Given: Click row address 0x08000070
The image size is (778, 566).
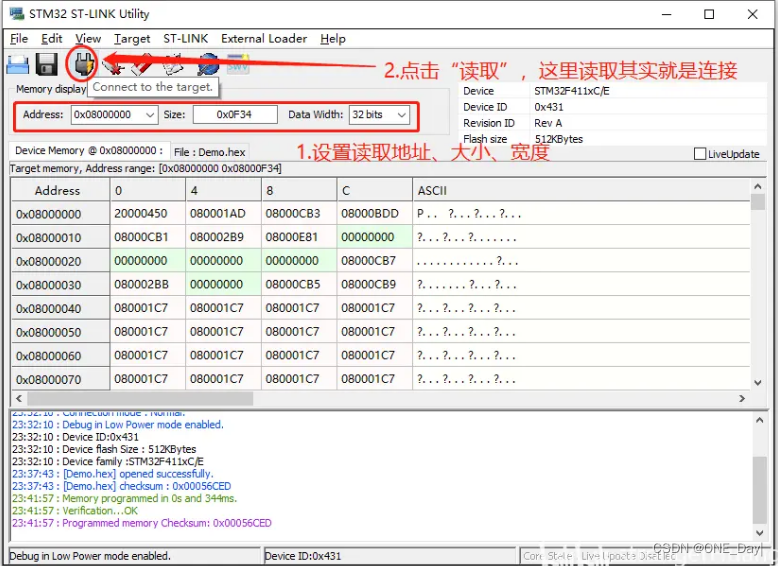Looking at the screenshot, I should (x=61, y=379).
